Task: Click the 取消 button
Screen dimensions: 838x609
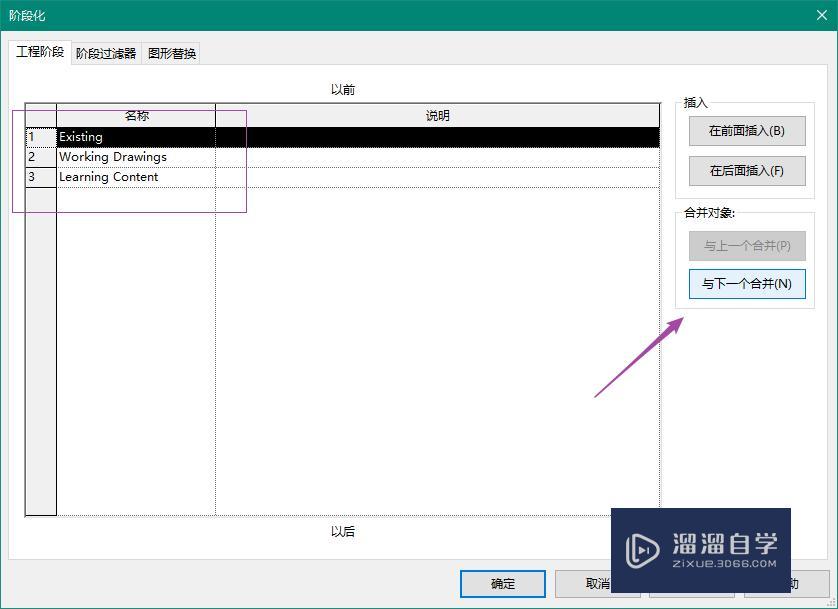Action: tap(598, 583)
